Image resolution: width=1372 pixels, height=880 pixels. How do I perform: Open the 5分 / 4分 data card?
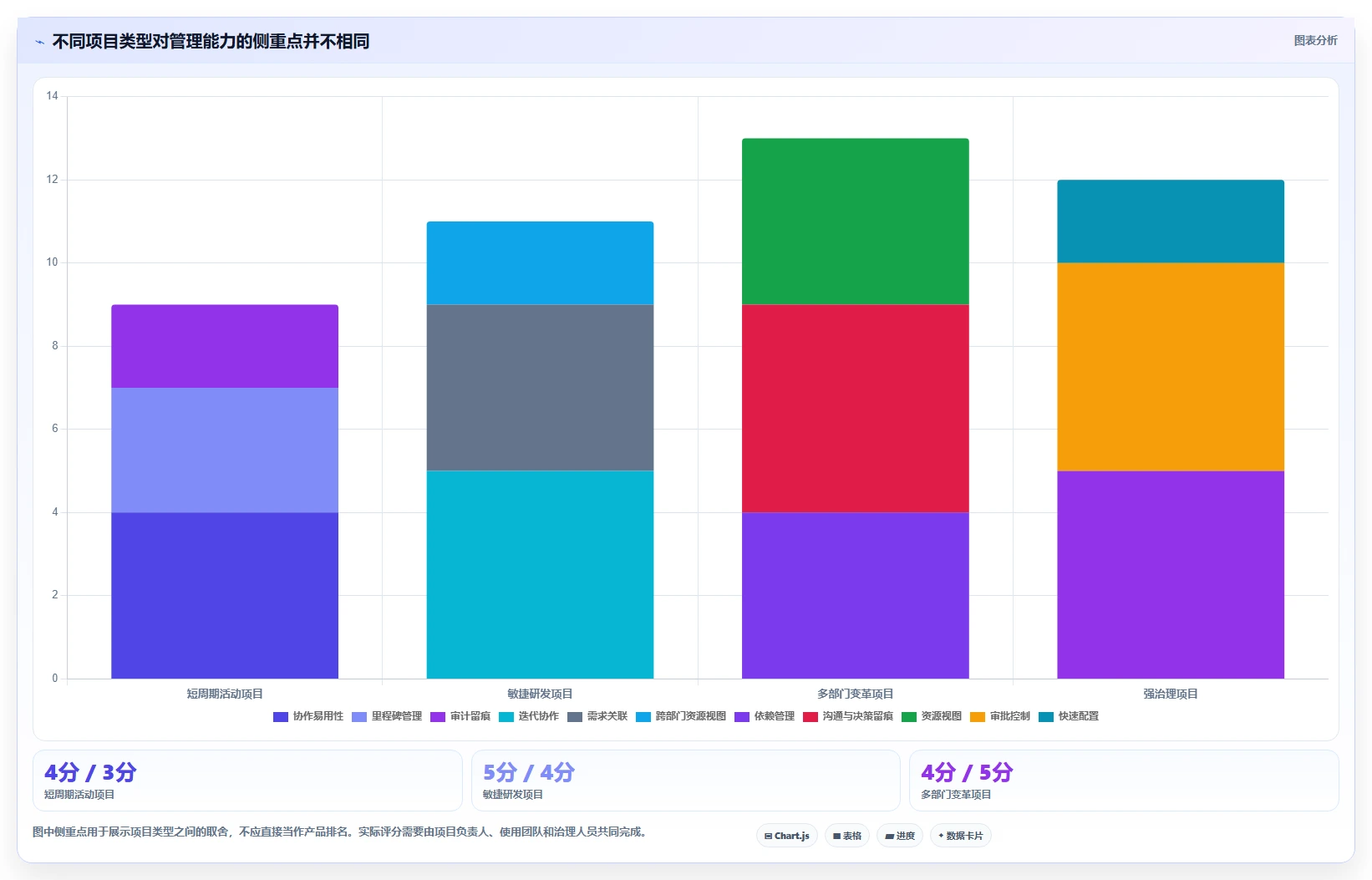686,781
